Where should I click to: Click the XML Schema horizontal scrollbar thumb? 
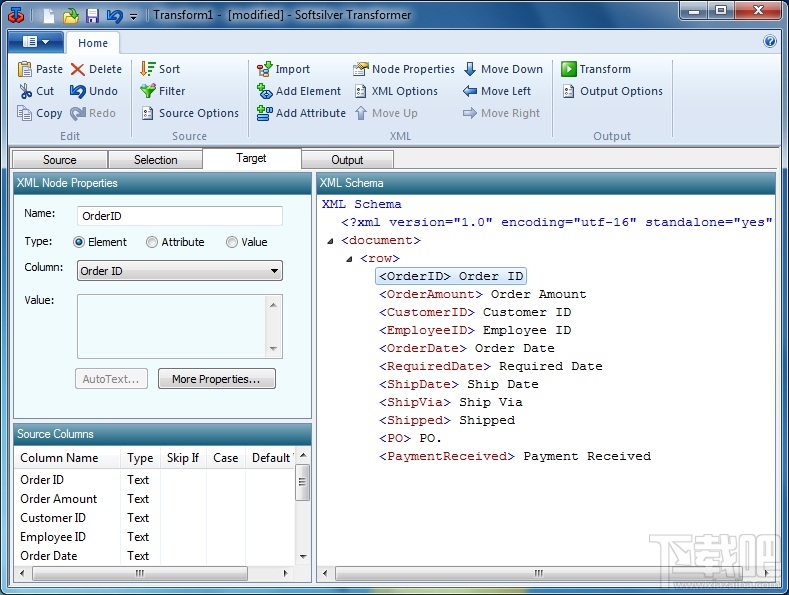click(539, 573)
